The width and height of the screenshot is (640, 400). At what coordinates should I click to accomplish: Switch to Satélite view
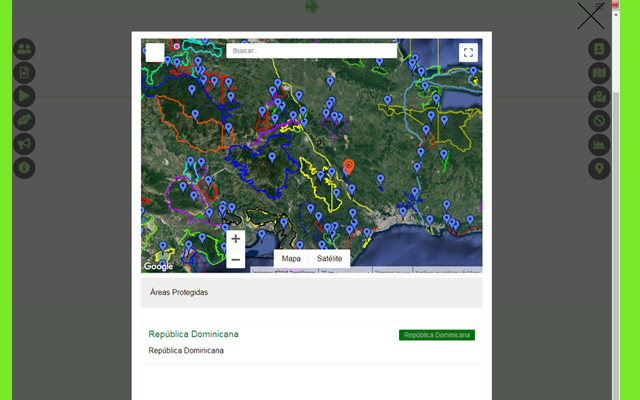[329, 258]
